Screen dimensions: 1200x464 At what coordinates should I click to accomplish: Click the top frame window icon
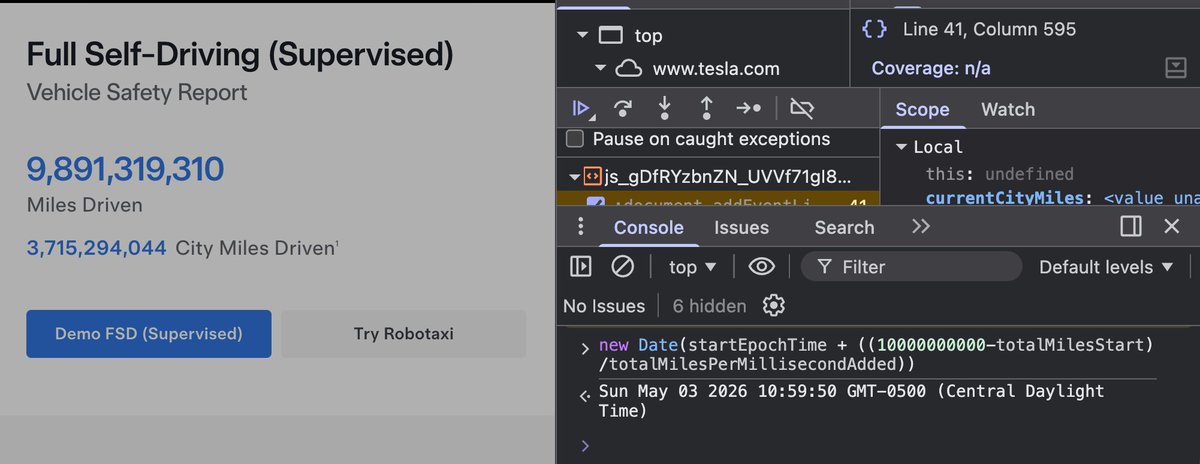point(610,36)
